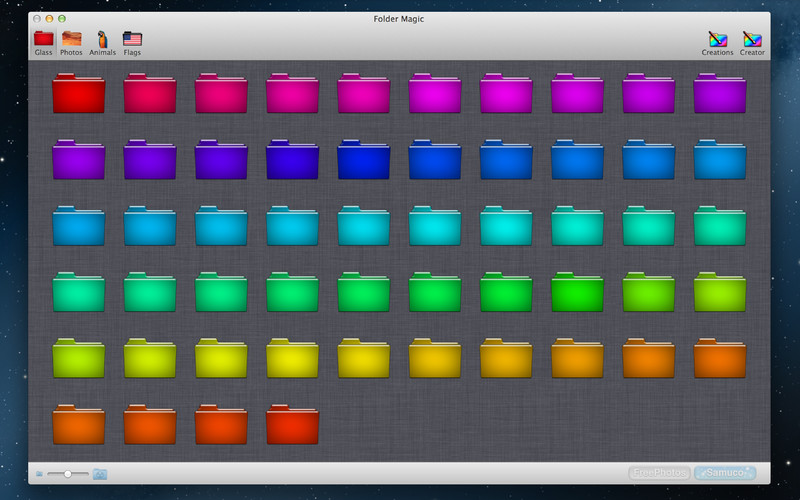Select the first purple folder in second row
800x500 pixels.
[x=79, y=159]
